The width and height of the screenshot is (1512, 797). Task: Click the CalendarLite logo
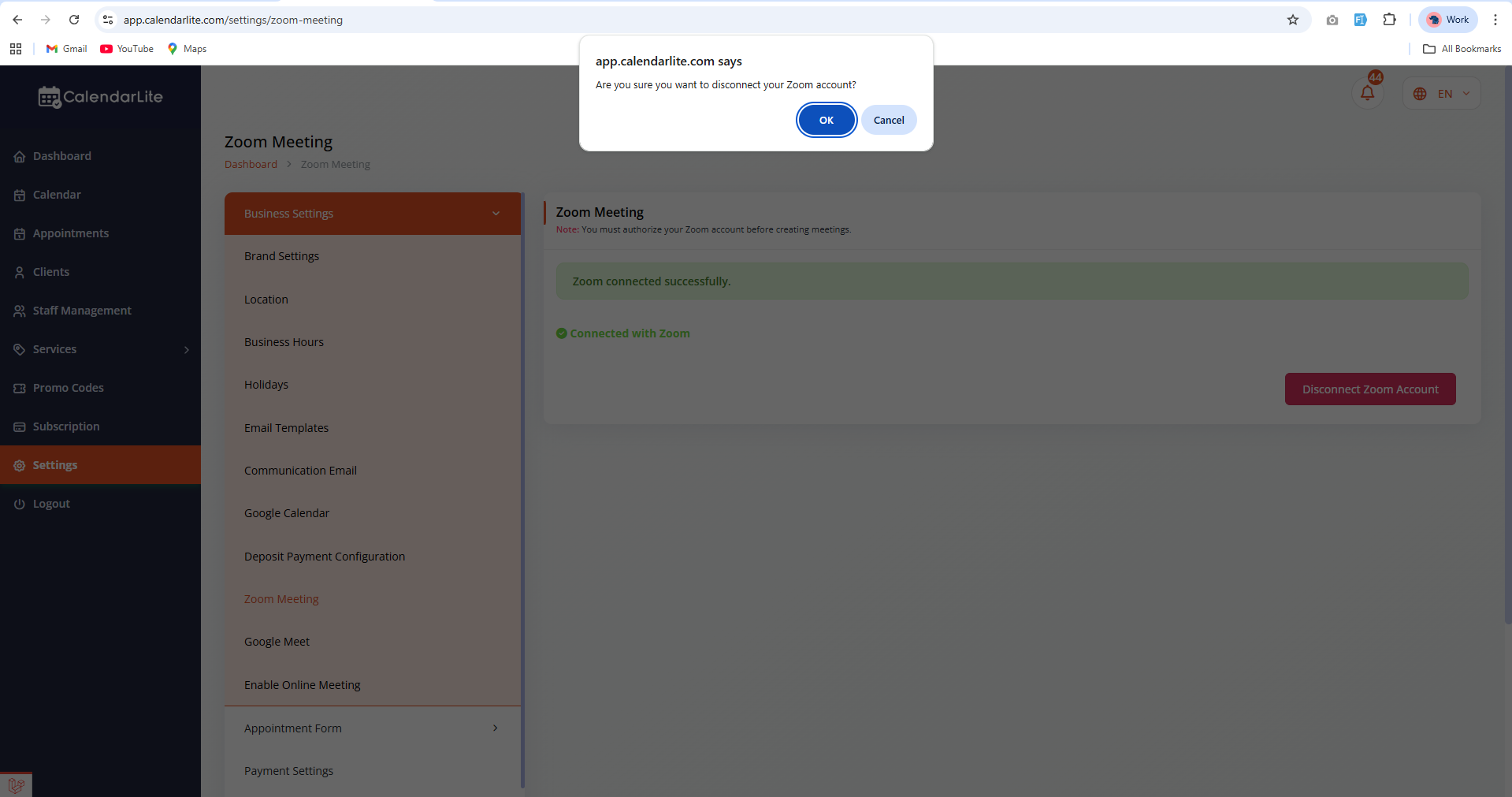[101, 97]
